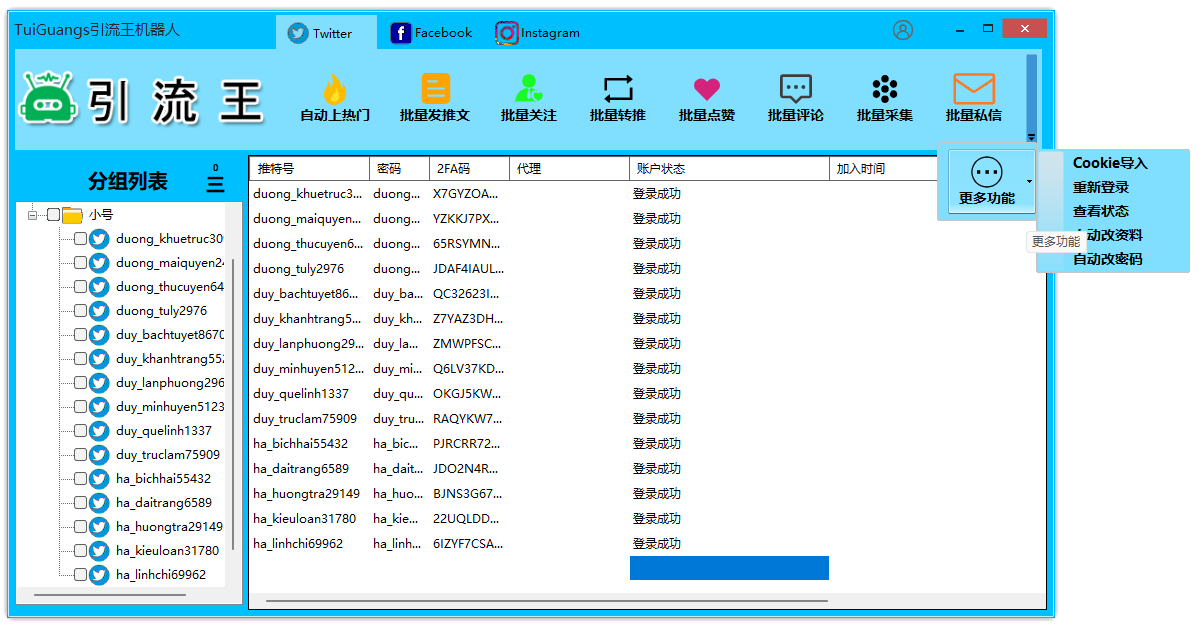The height and width of the screenshot is (630, 1199).
Task: Click the account table horizontal scrollbar
Action: pos(546,601)
